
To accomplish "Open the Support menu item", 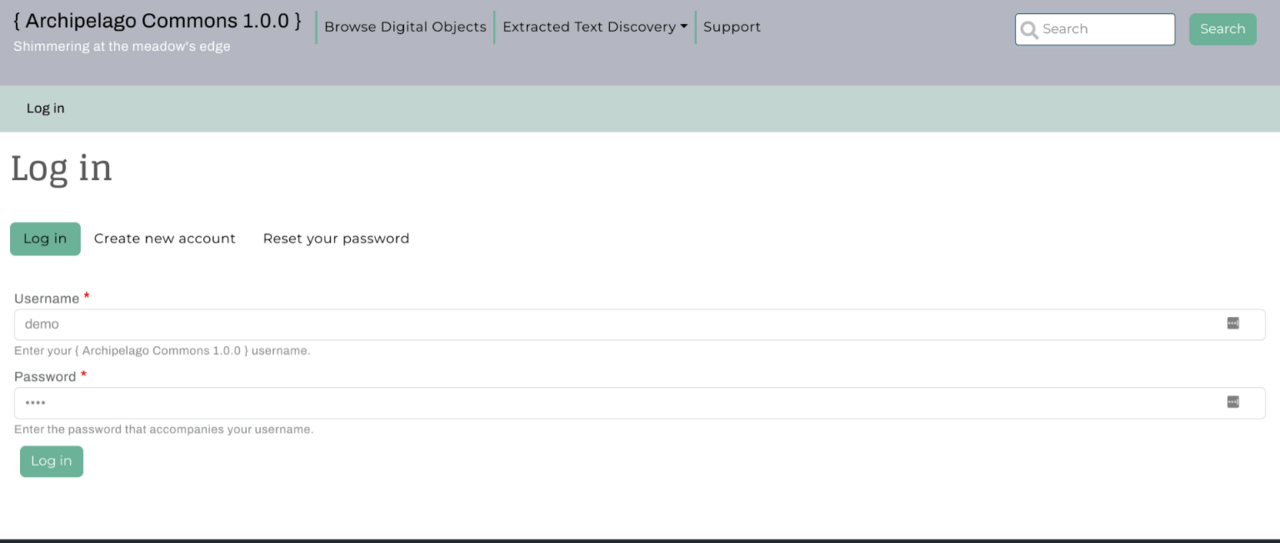I will (731, 27).
